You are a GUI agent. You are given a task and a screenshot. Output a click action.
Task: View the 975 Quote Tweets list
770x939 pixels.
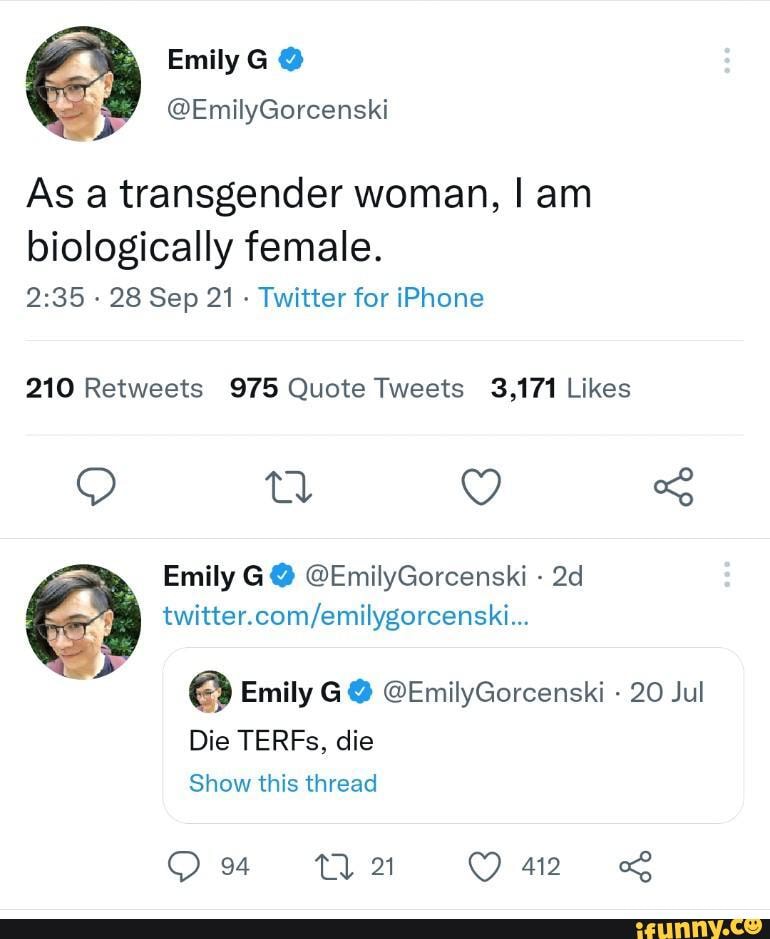coord(346,388)
